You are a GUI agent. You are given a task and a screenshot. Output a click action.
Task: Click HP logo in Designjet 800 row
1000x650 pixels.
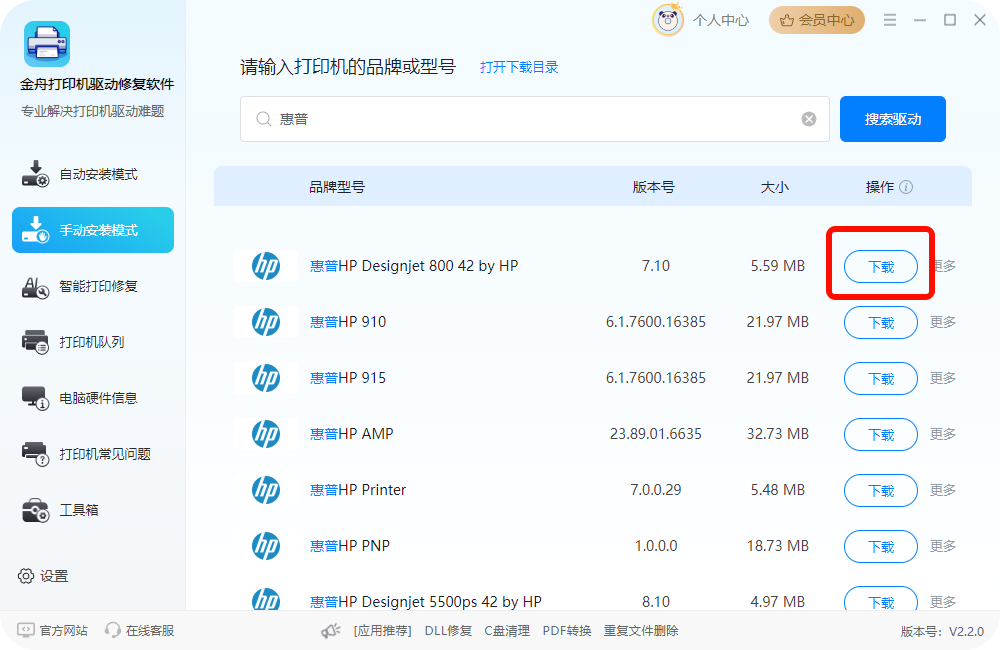point(266,266)
